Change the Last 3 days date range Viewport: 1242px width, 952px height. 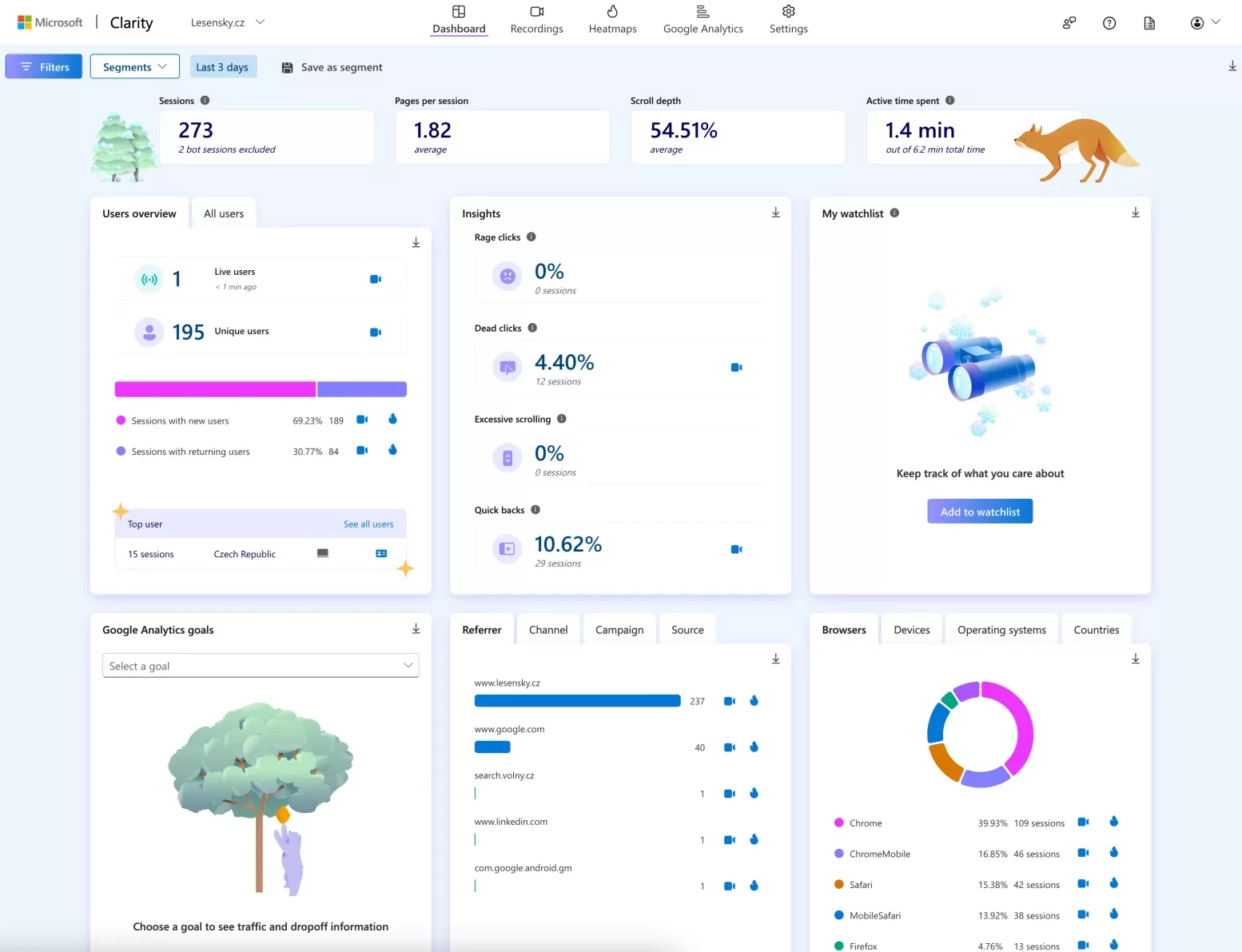click(x=222, y=66)
